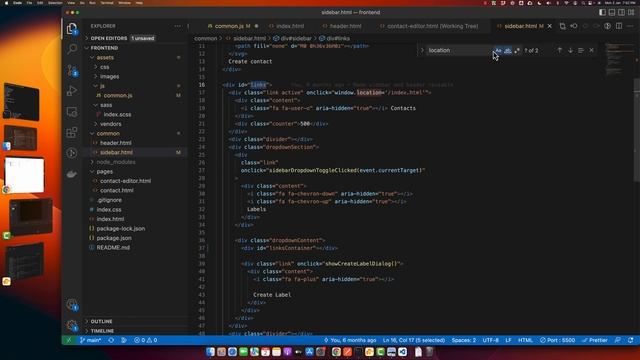
Task: Toggle the secondary side bar layout button
Action: click(x=621, y=12)
